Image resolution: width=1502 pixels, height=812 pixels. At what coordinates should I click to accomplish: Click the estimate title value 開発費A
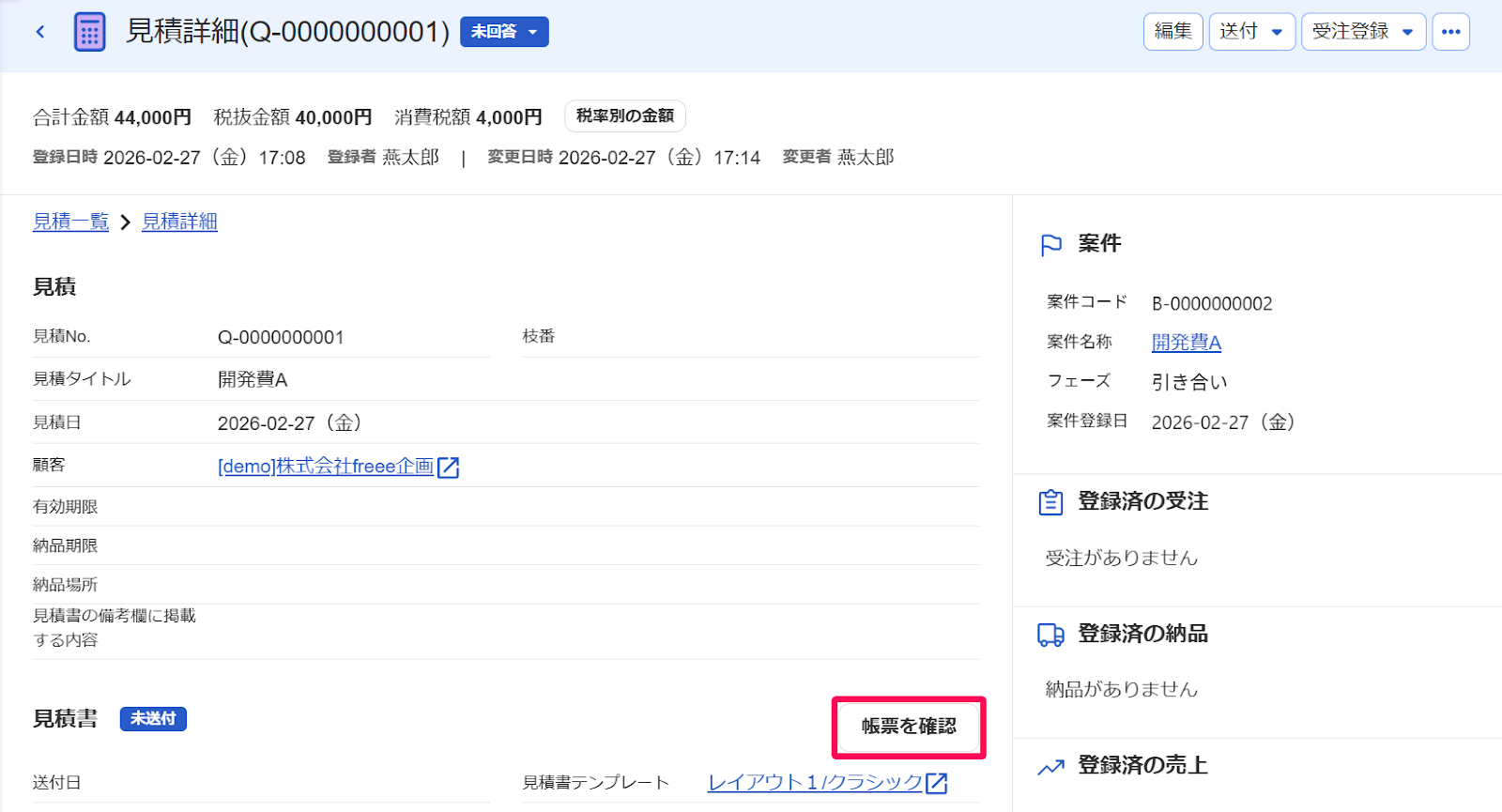[253, 379]
